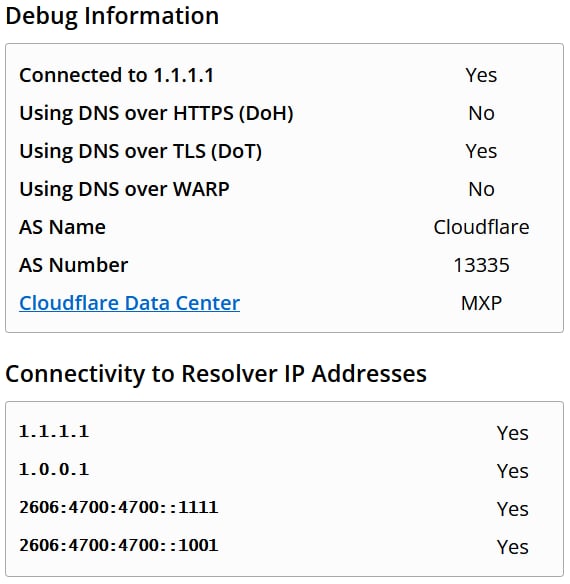
Task: Click the 2606:4700:4700::1111 IPv6 address
Action: [x=118, y=507]
